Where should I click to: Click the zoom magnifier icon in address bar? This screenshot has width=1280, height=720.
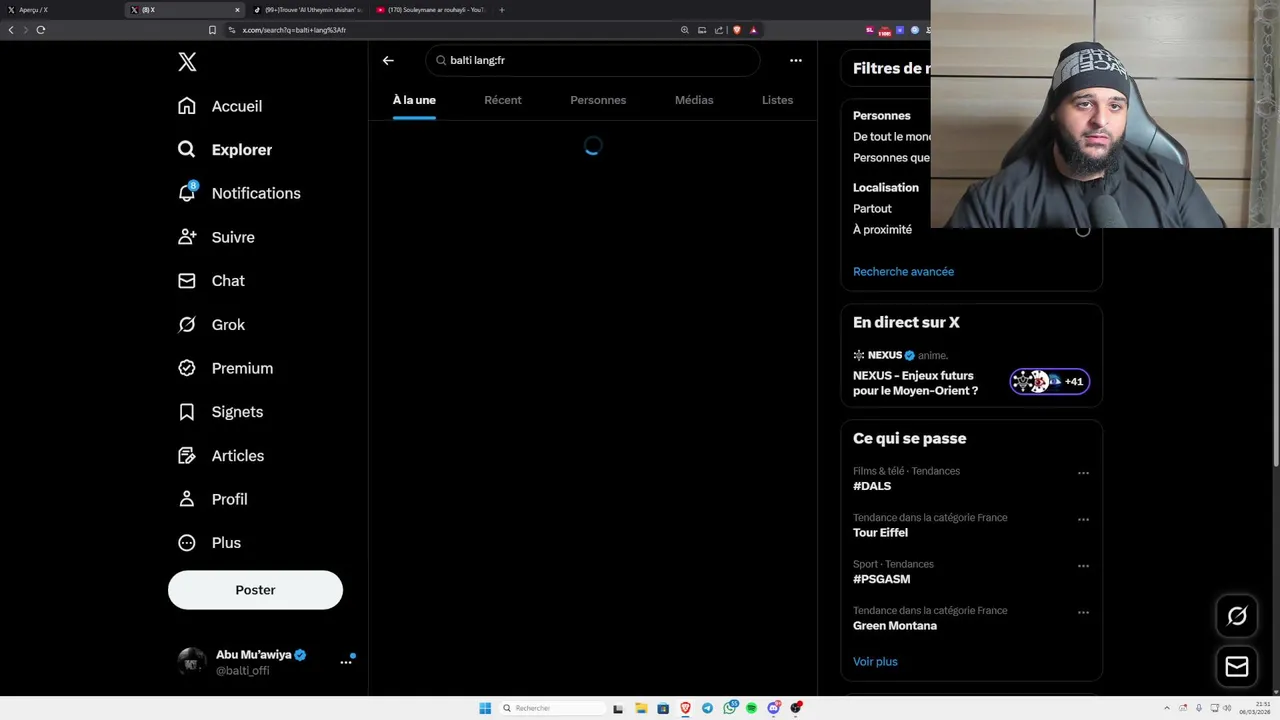coord(685,30)
